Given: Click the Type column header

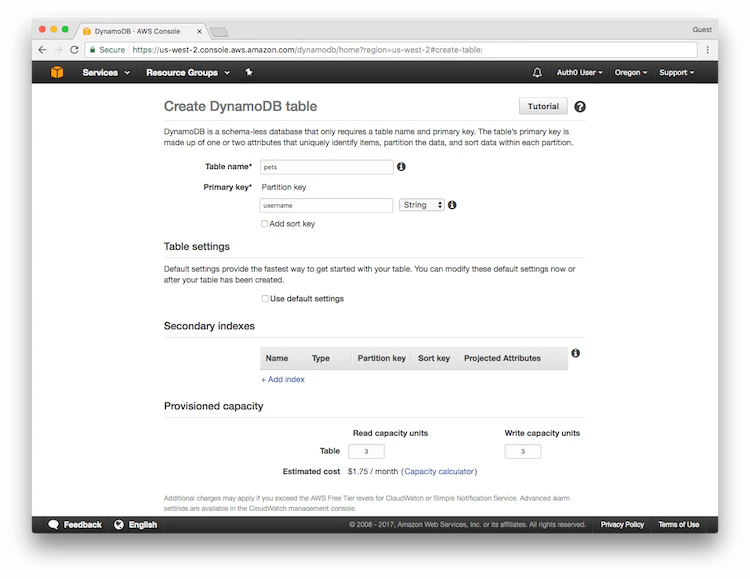Looking at the screenshot, I should click(x=320, y=358).
